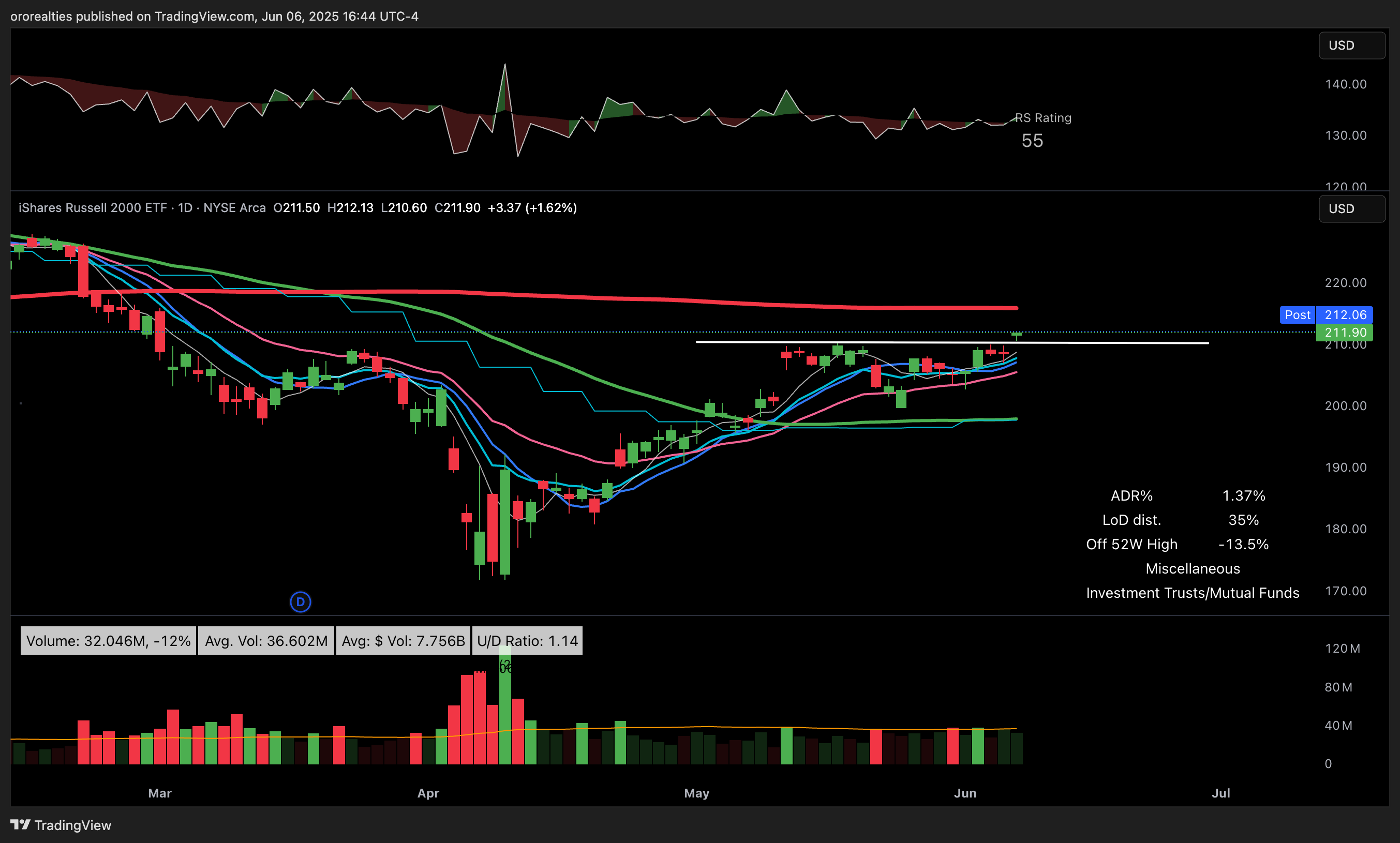The image size is (1400, 843).
Task: Click the white horizontal resistance line
Action: click(x=952, y=342)
